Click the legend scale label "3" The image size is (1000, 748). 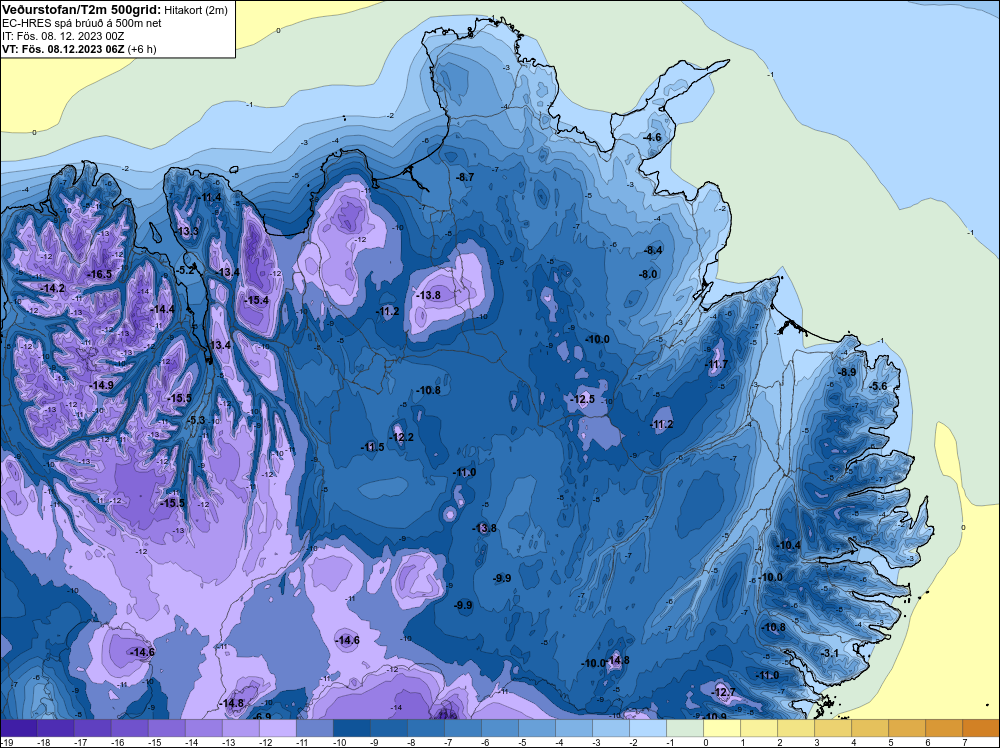[x=817, y=742]
